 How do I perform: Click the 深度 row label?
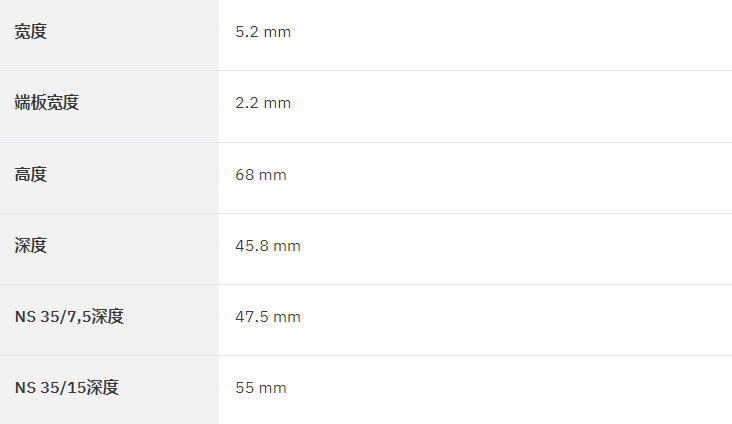pos(31,246)
